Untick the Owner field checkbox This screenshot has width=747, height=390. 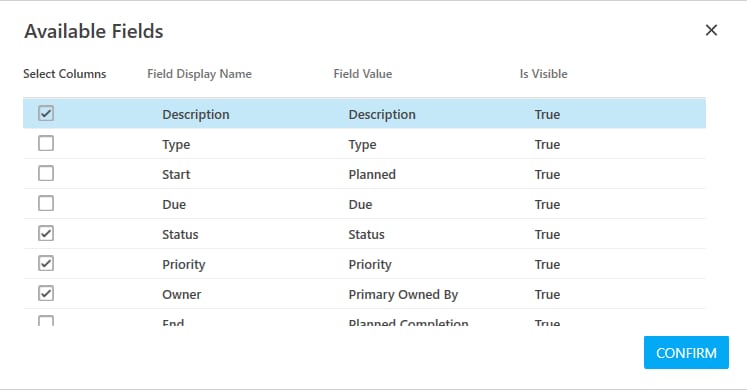point(46,293)
